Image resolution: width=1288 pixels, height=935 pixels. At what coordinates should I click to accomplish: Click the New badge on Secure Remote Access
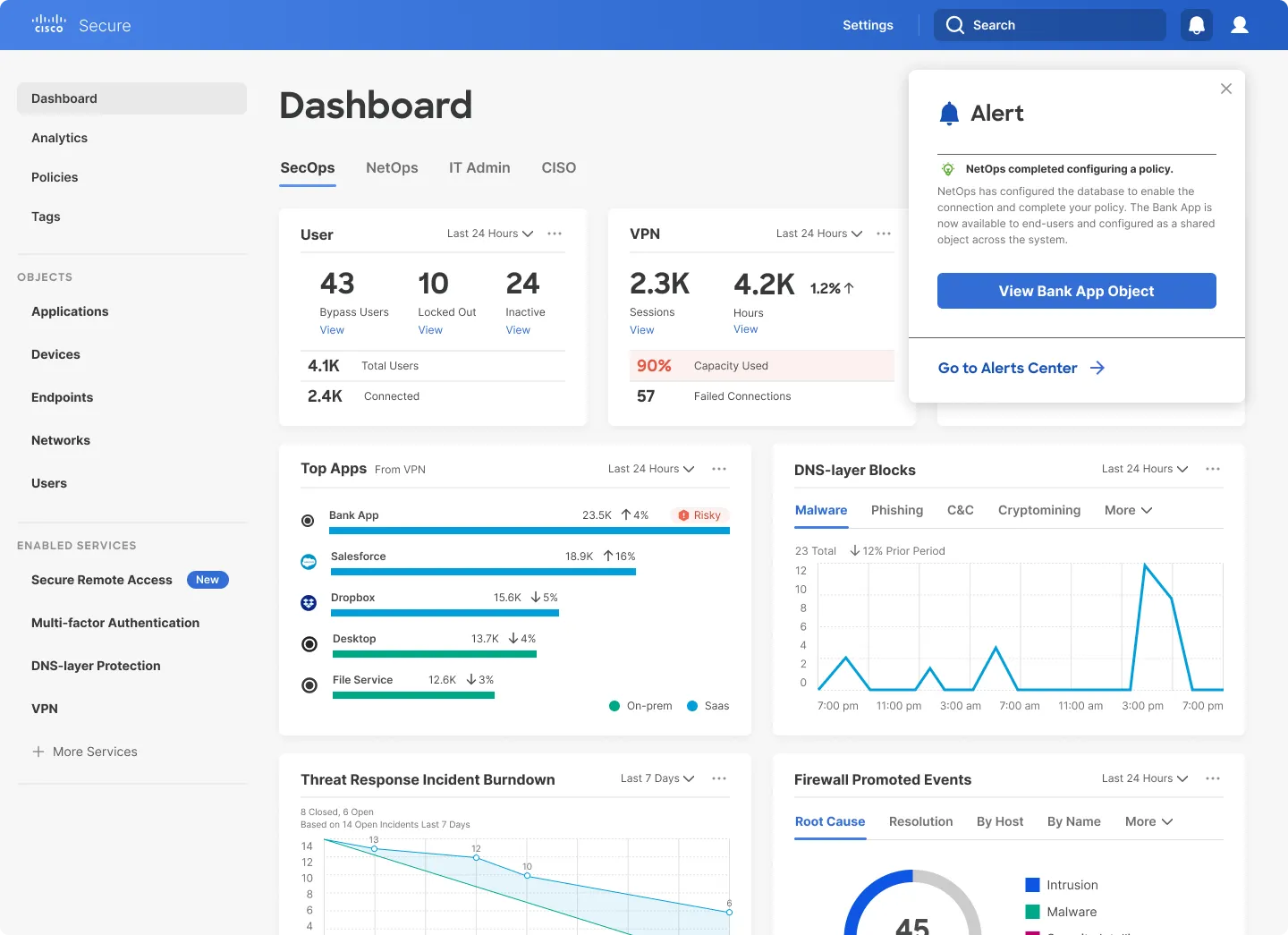coord(208,580)
